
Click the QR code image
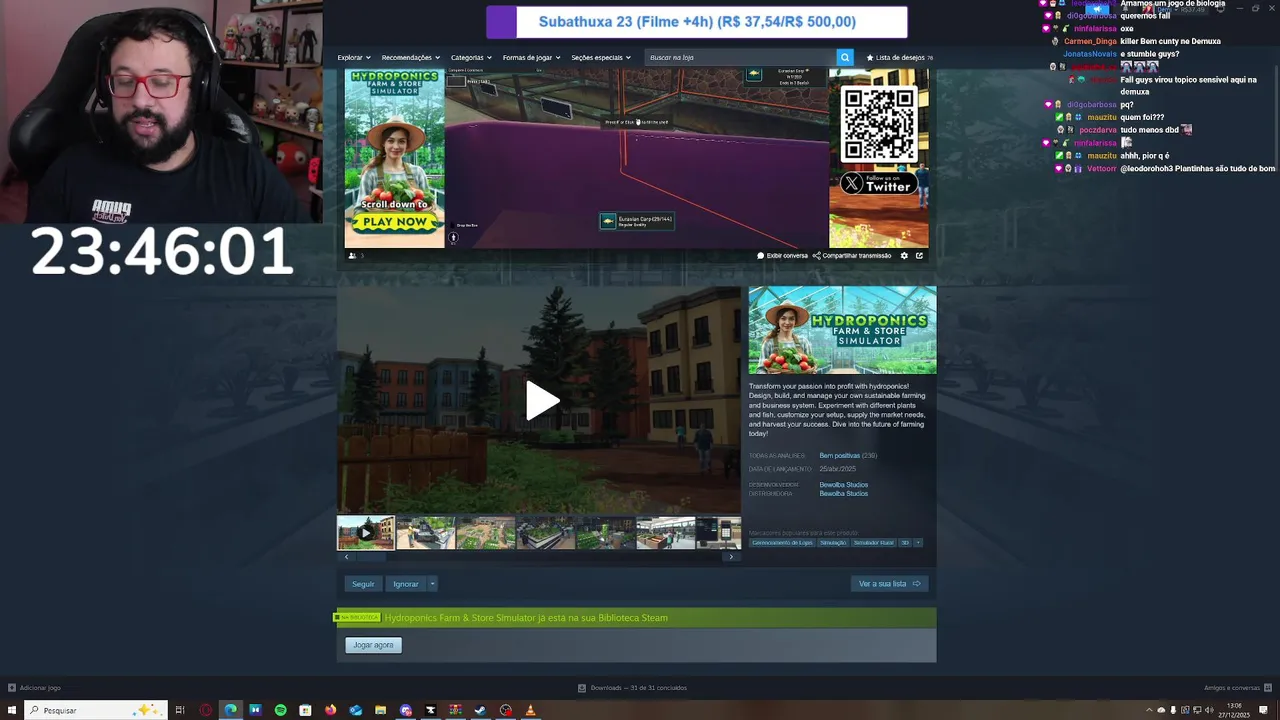(x=878, y=124)
